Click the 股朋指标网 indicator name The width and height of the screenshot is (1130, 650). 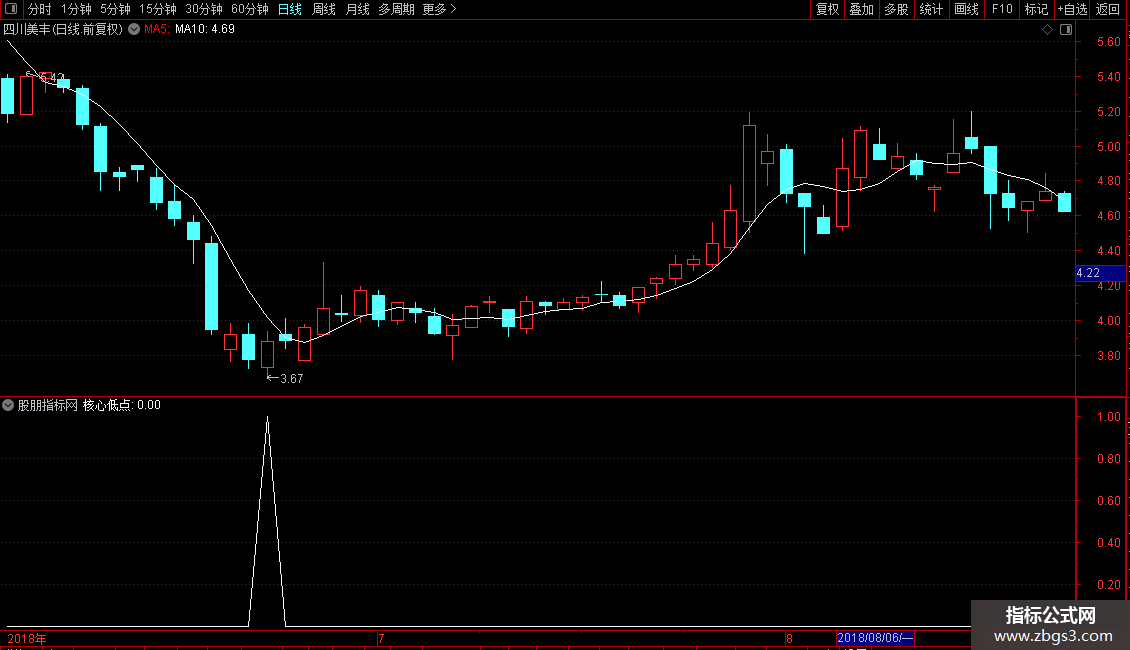(48, 405)
